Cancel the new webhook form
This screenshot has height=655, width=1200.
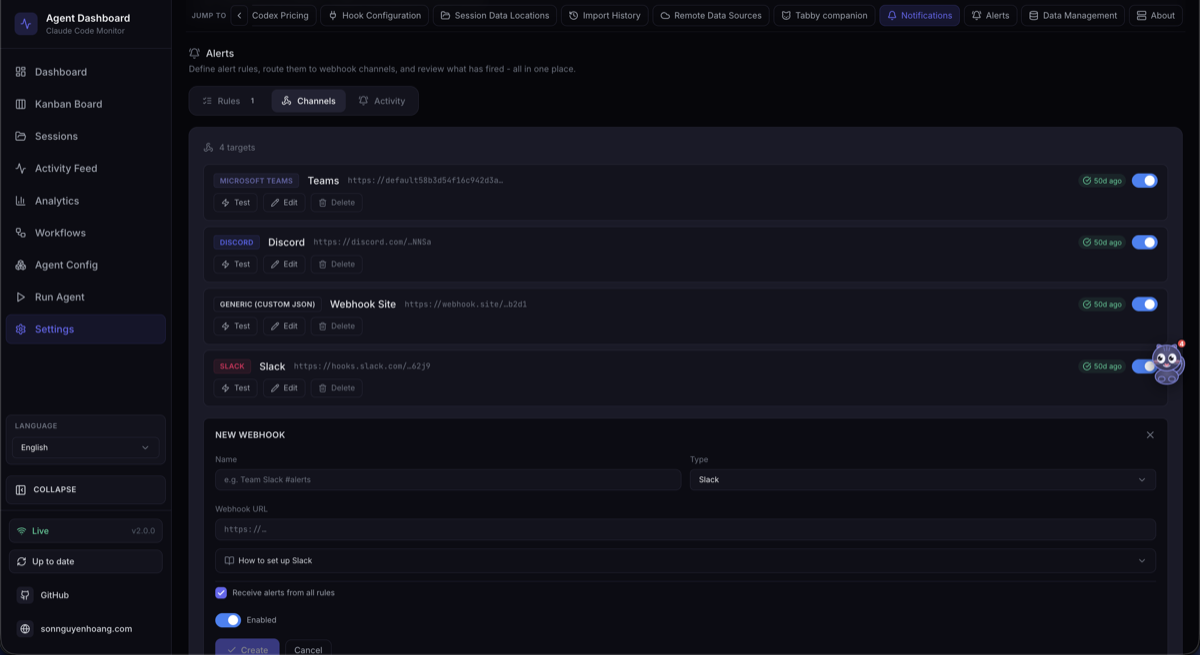tap(308, 649)
